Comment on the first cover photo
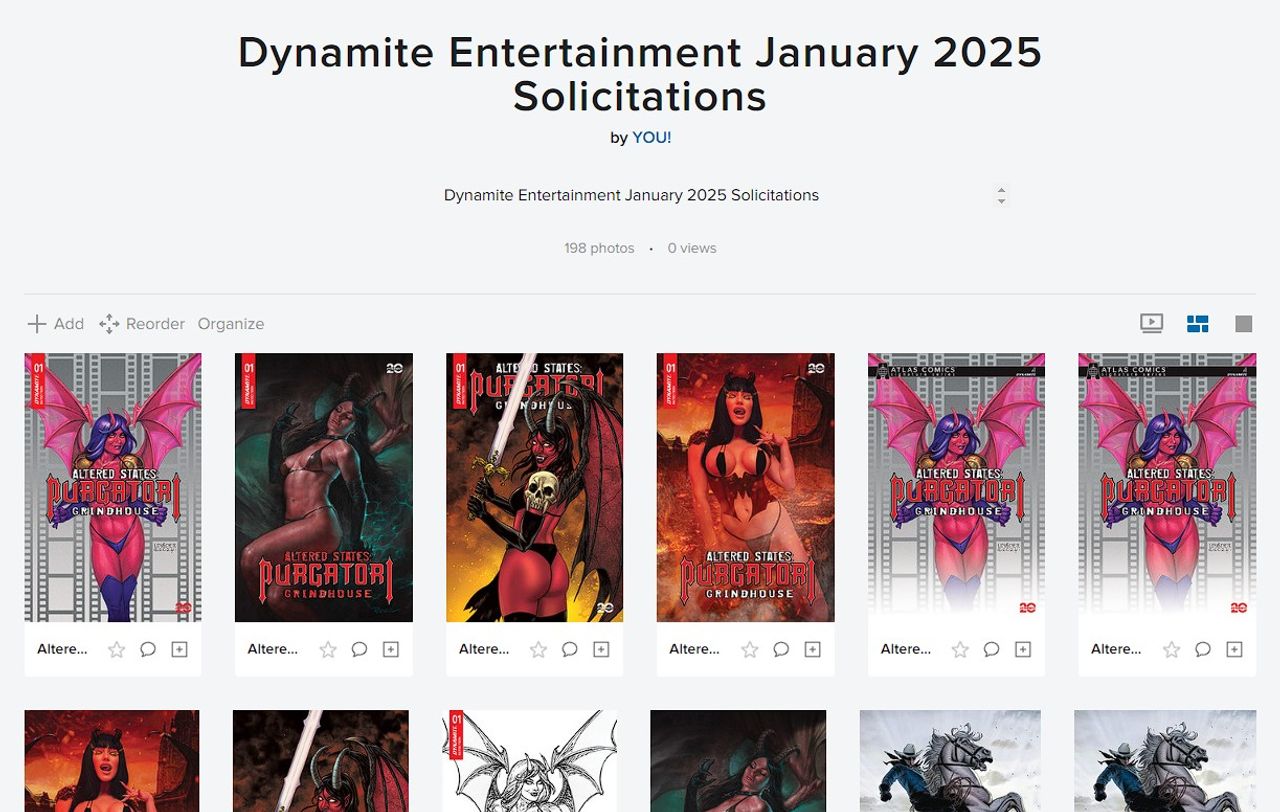This screenshot has width=1280, height=812. point(148,649)
